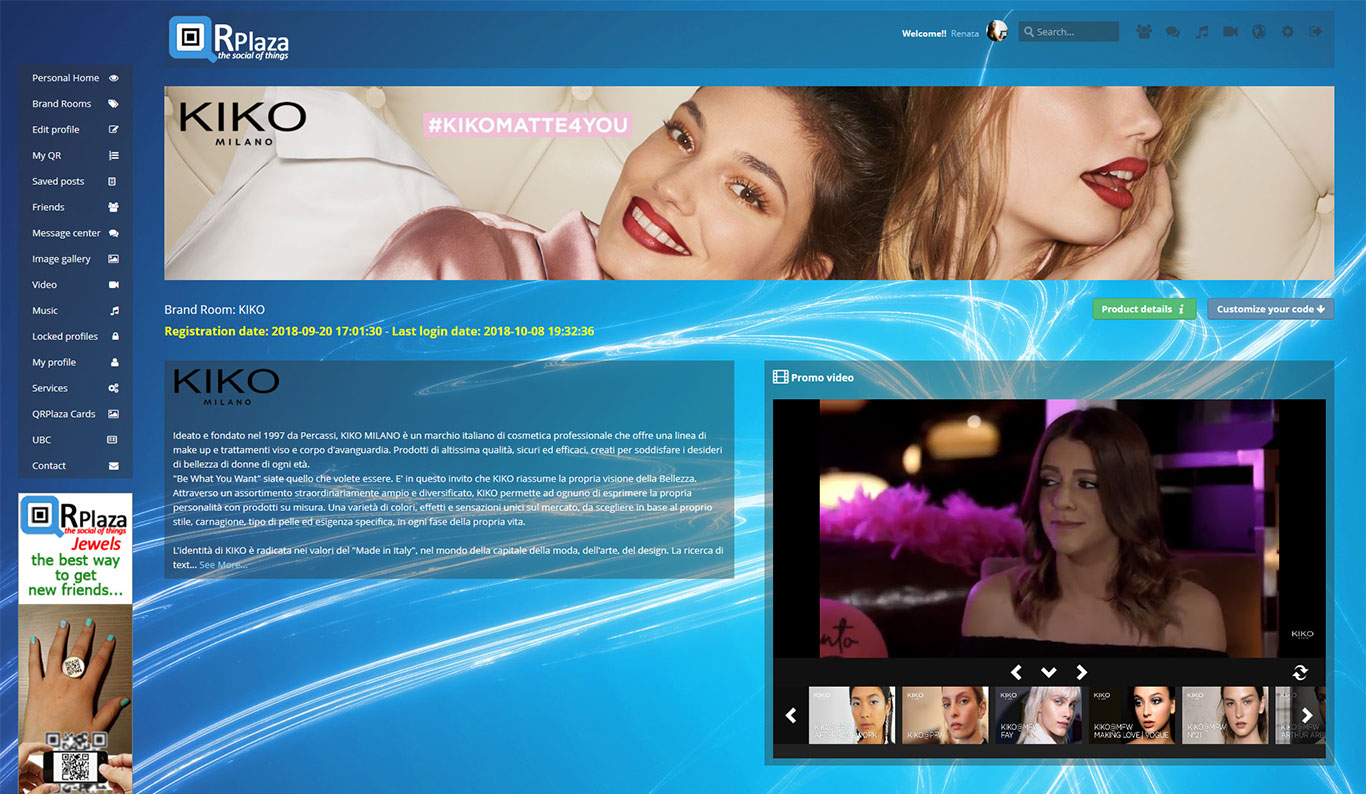Click Renata's profile avatar
This screenshot has height=794, width=1366.
[x=997, y=32]
